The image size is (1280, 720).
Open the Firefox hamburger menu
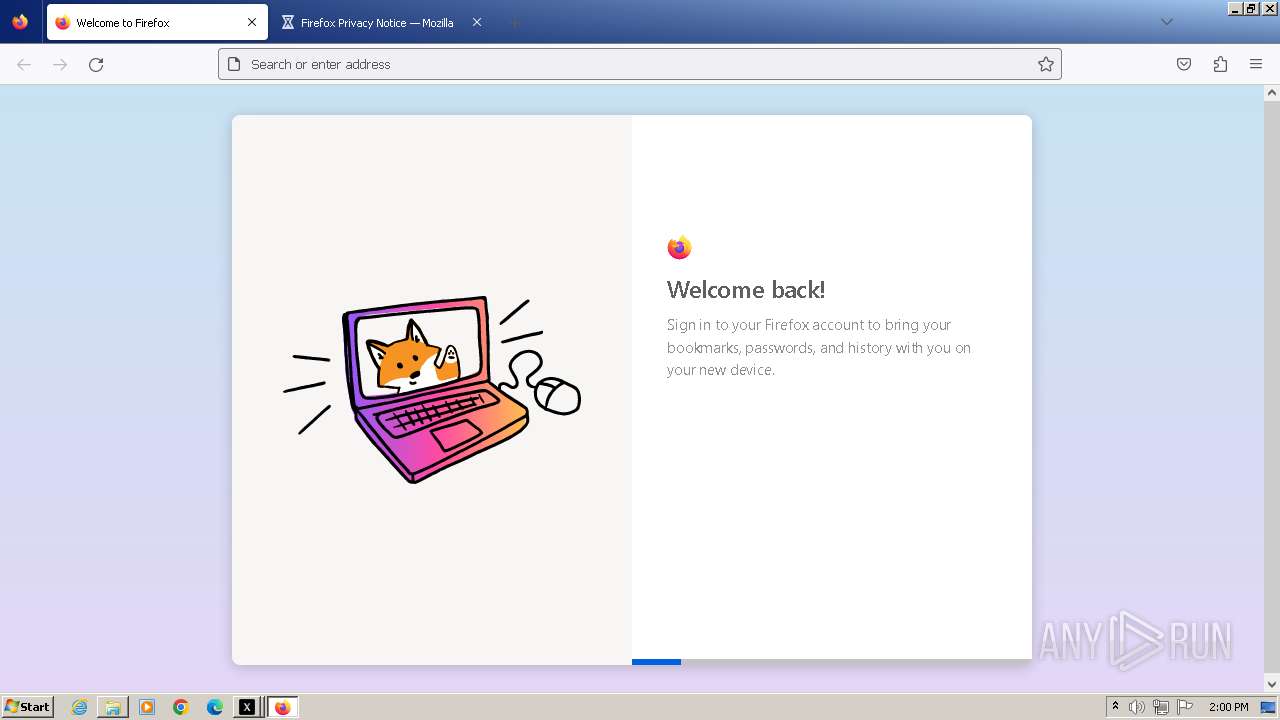coord(1256,64)
